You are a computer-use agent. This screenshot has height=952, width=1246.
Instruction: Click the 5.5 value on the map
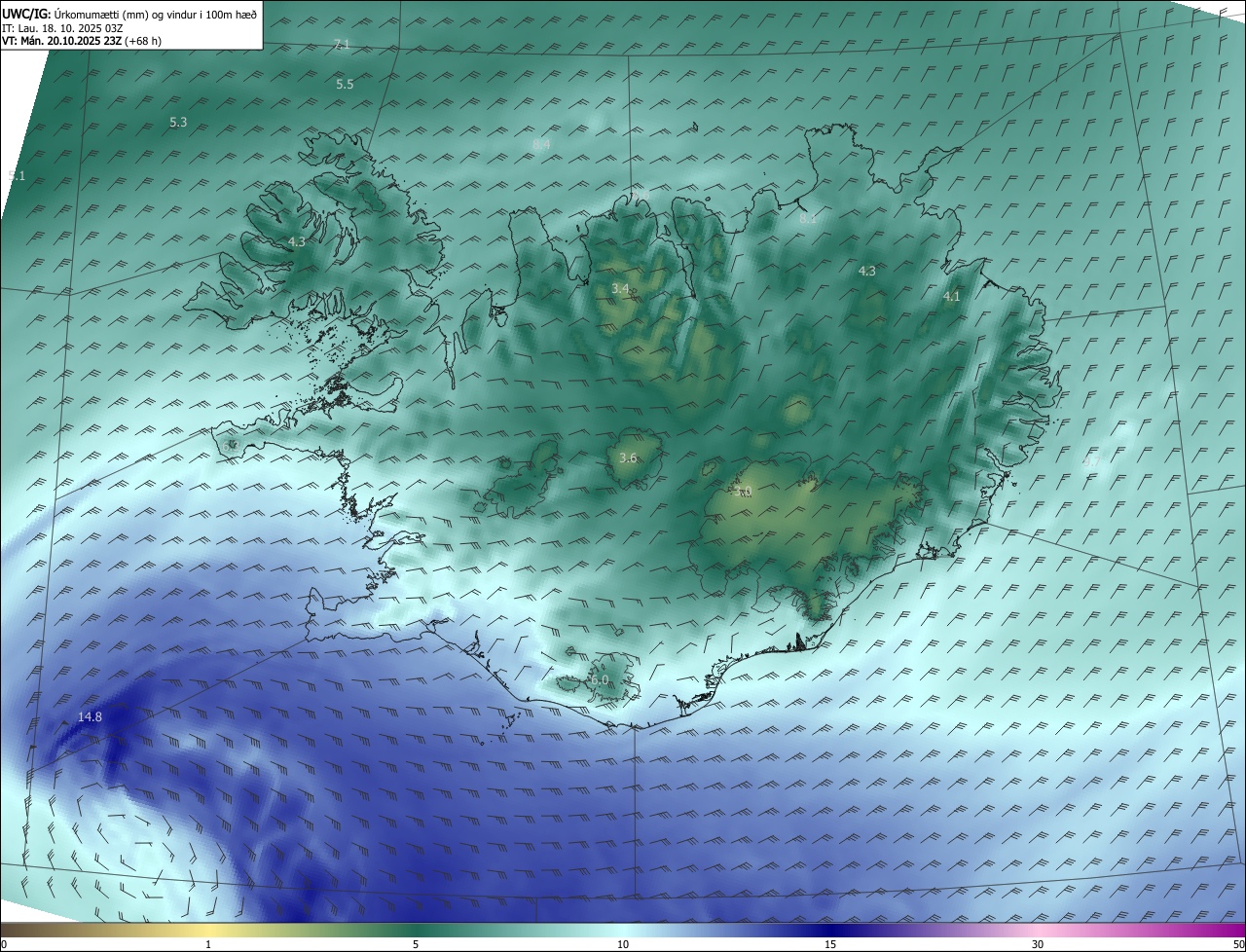[345, 85]
